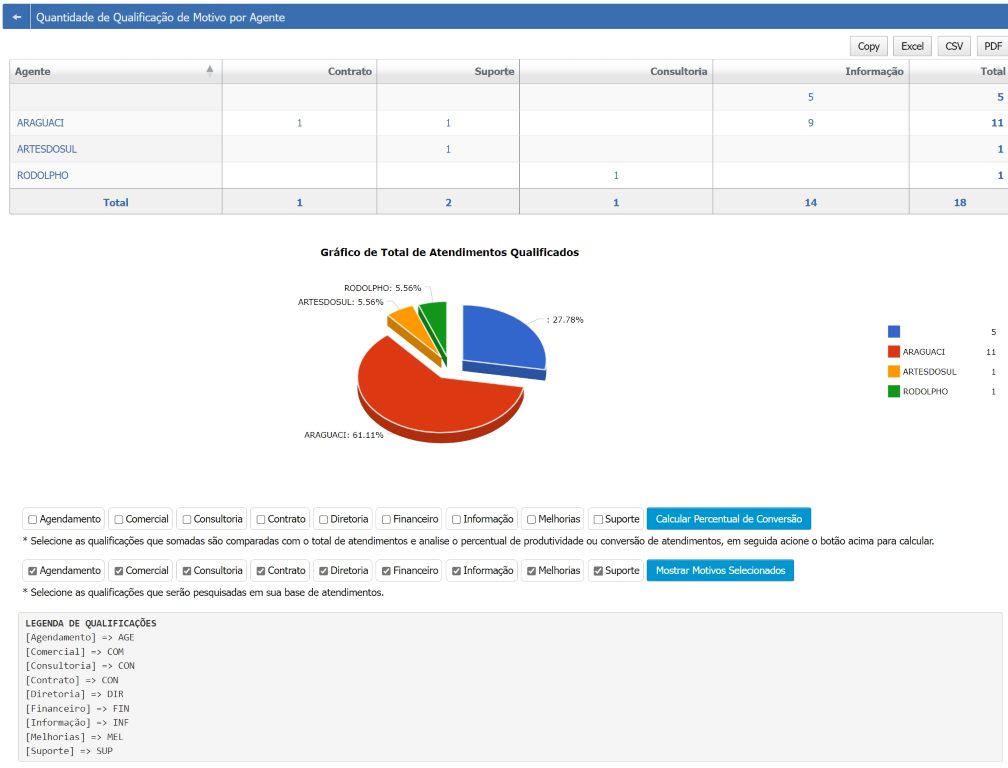Click Mostrar Motivos Selecionados button
The image size is (1008, 768).
(x=721, y=570)
